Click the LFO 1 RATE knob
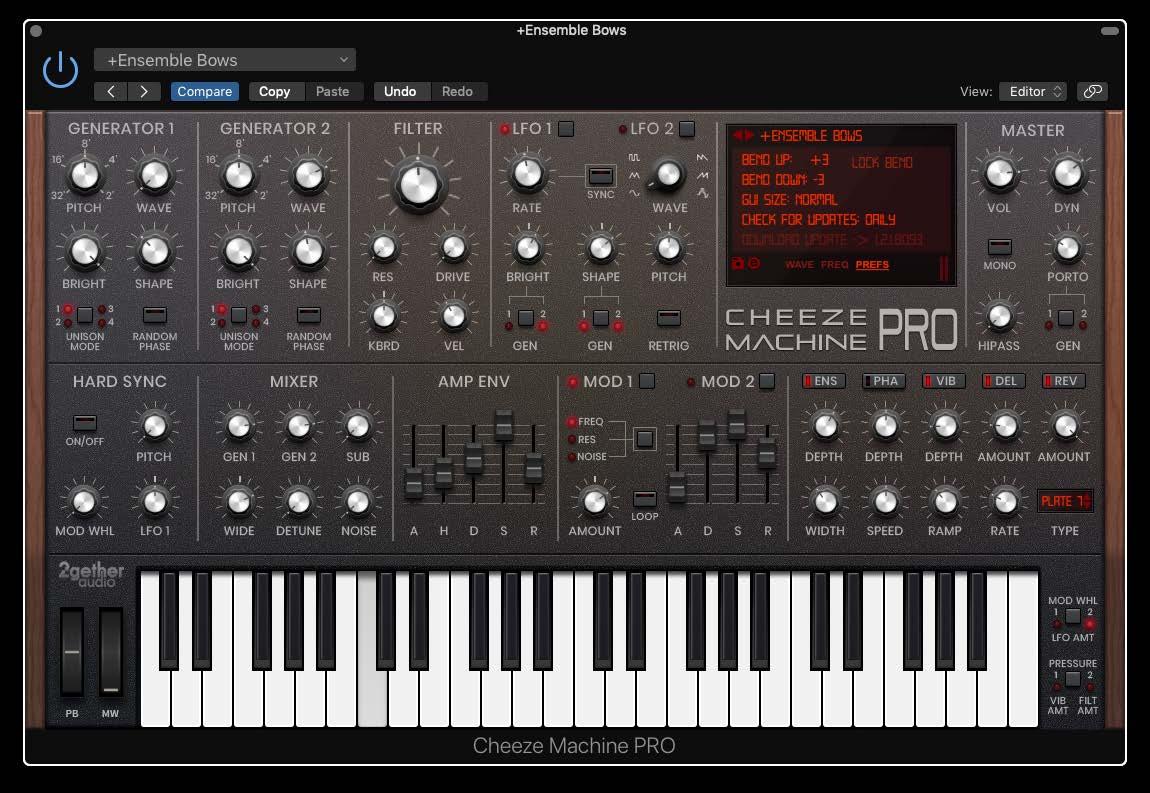1150x793 pixels. coord(527,174)
